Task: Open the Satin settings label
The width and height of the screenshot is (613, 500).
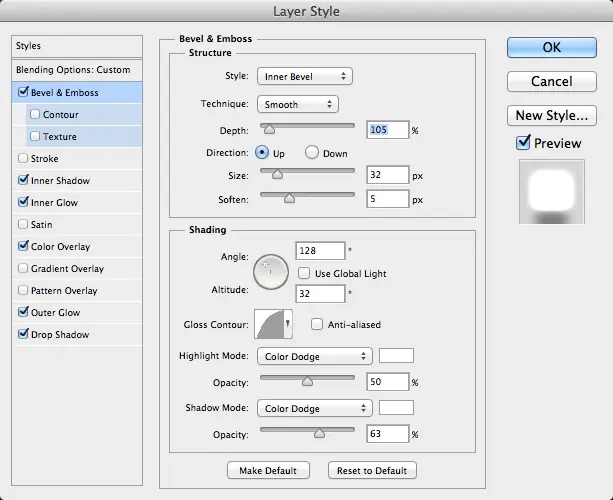Action: tap(41, 224)
